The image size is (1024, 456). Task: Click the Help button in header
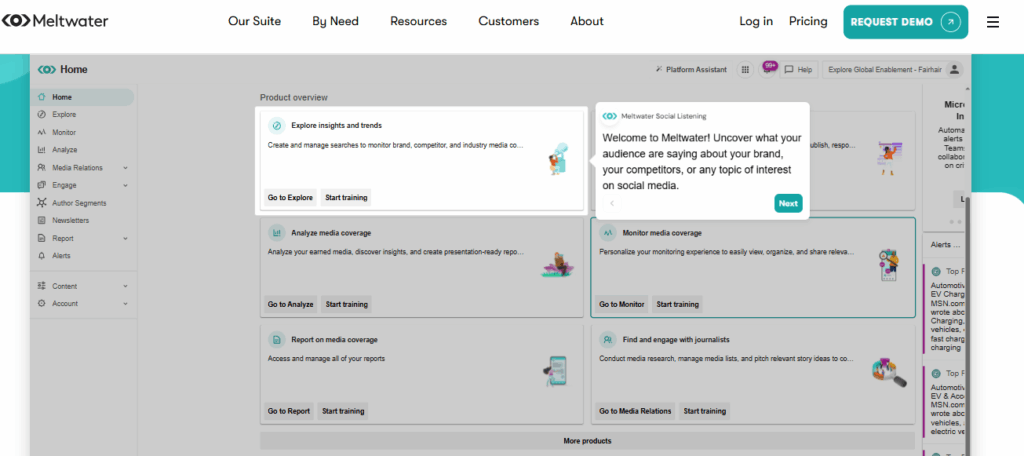[x=799, y=70]
